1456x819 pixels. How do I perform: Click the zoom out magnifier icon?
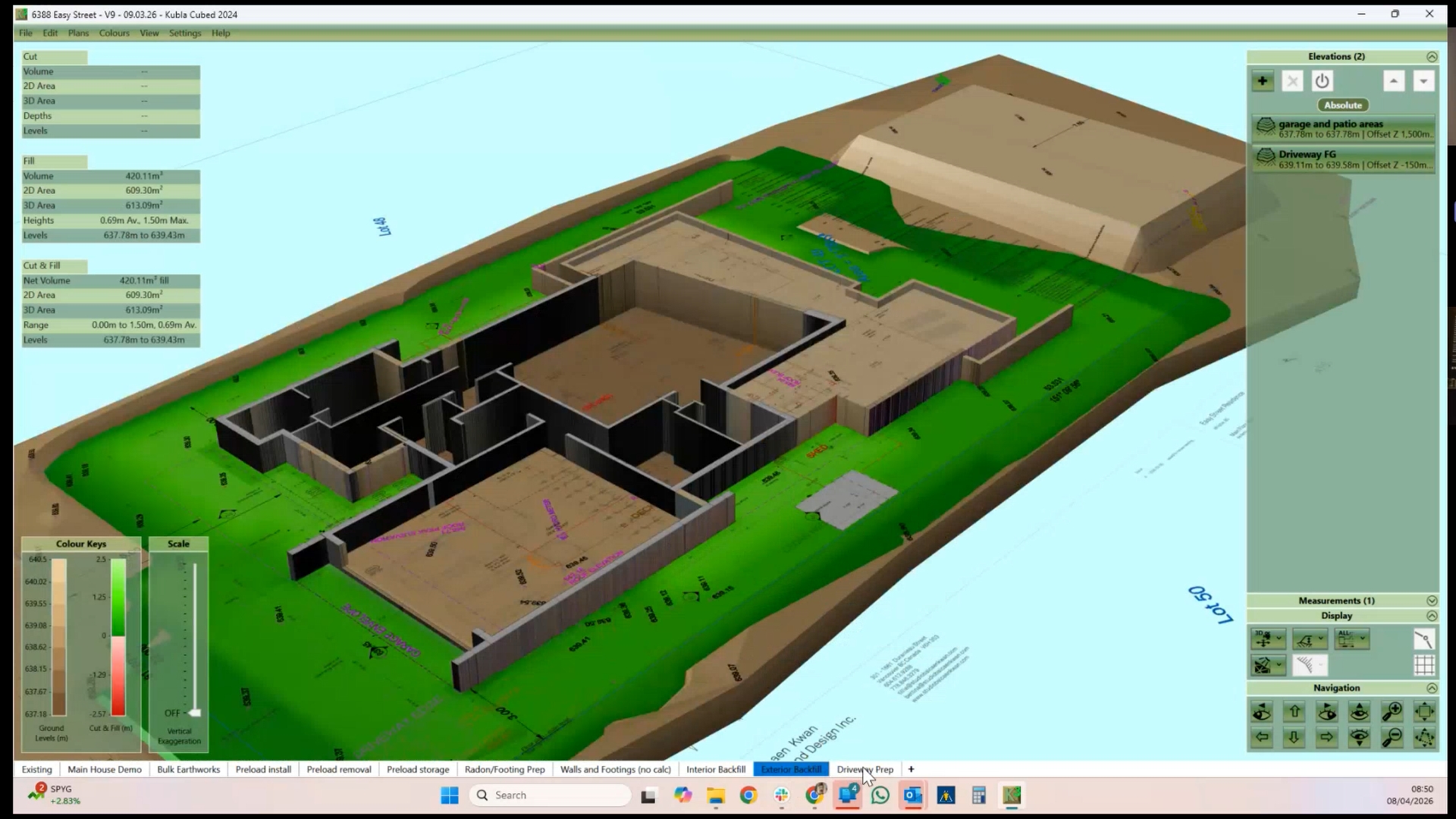[1392, 737]
